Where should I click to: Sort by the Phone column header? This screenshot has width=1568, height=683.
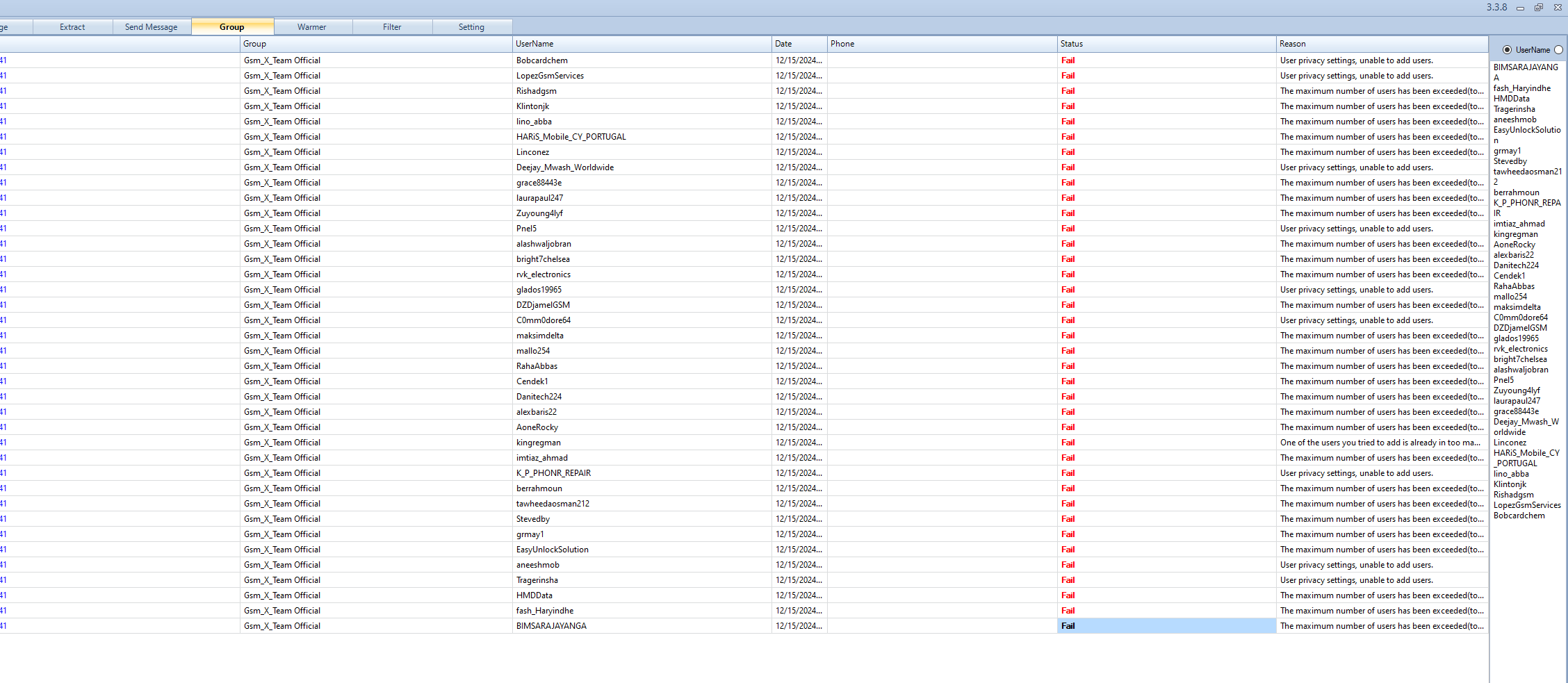click(x=942, y=44)
